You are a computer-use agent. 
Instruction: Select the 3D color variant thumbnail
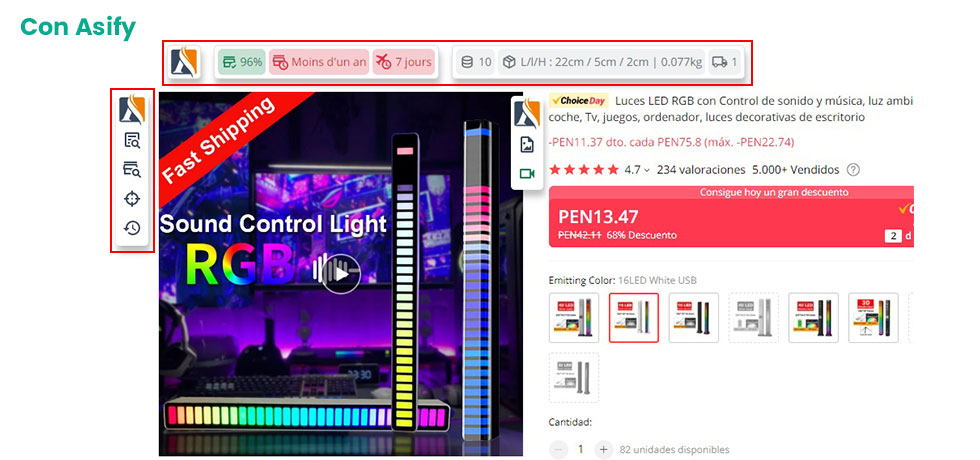coord(873,318)
